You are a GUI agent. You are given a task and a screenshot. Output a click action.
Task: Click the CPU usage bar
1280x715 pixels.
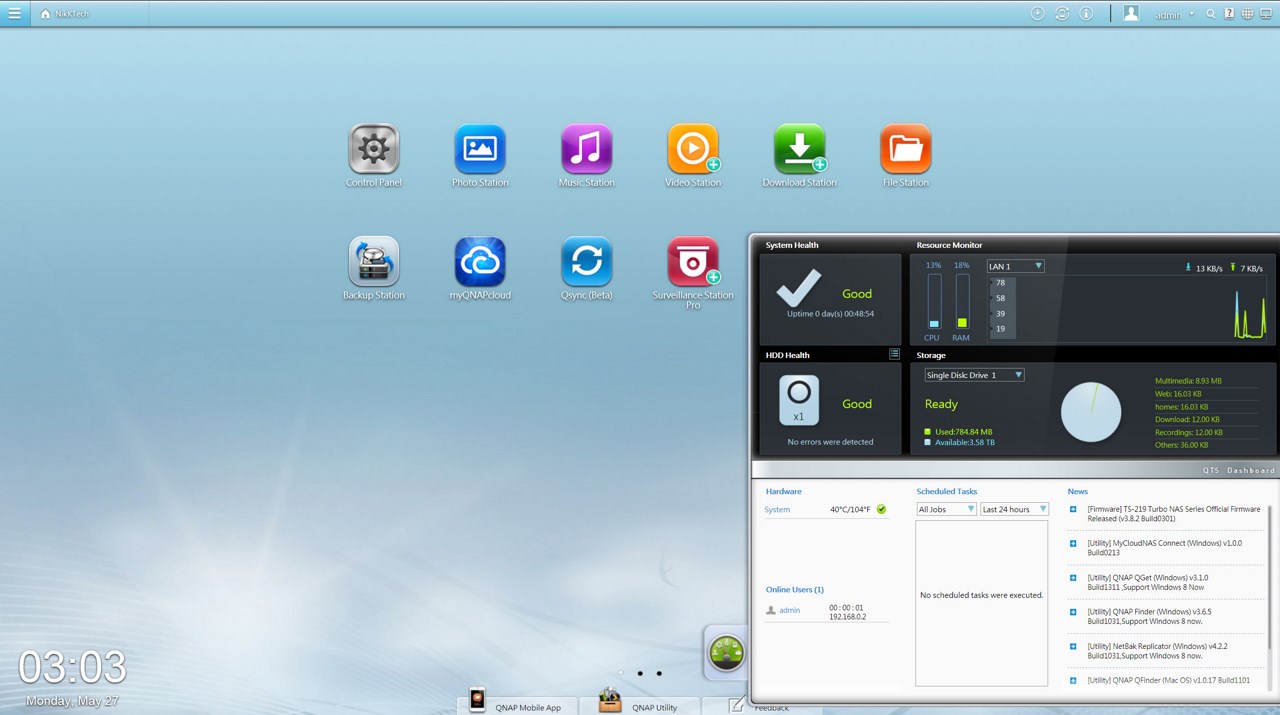[x=934, y=301]
